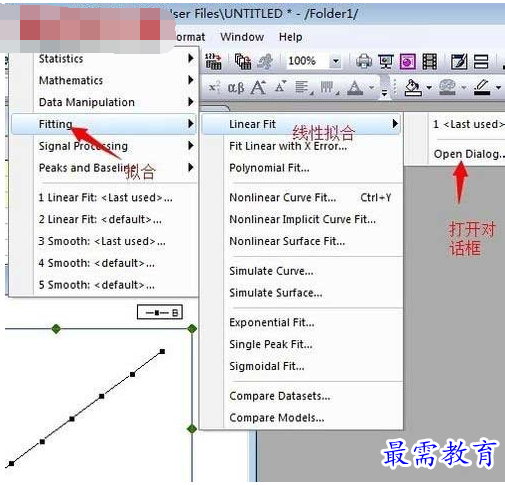Click the Import Multiple ASCII toolbar icon

[213, 61]
